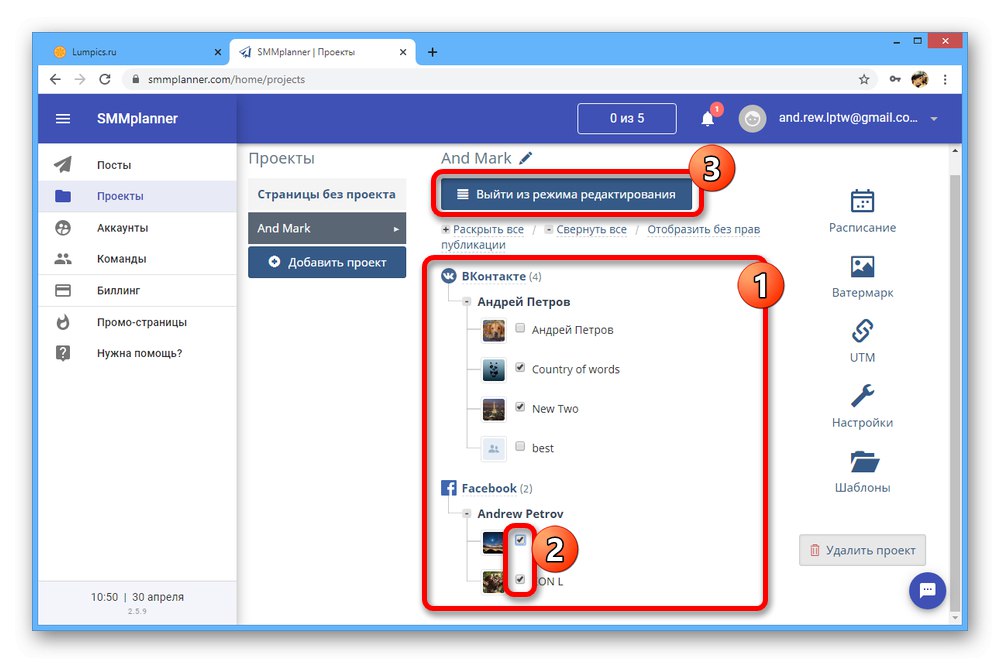The width and height of the screenshot is (1000, 663).
Task: Open Посты in the sidebar
Action: pyautogui.click(x=137, y=165)
